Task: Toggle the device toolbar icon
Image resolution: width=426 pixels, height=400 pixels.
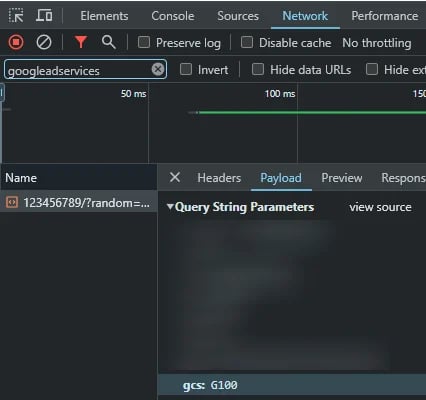Action: click(44, 16)
